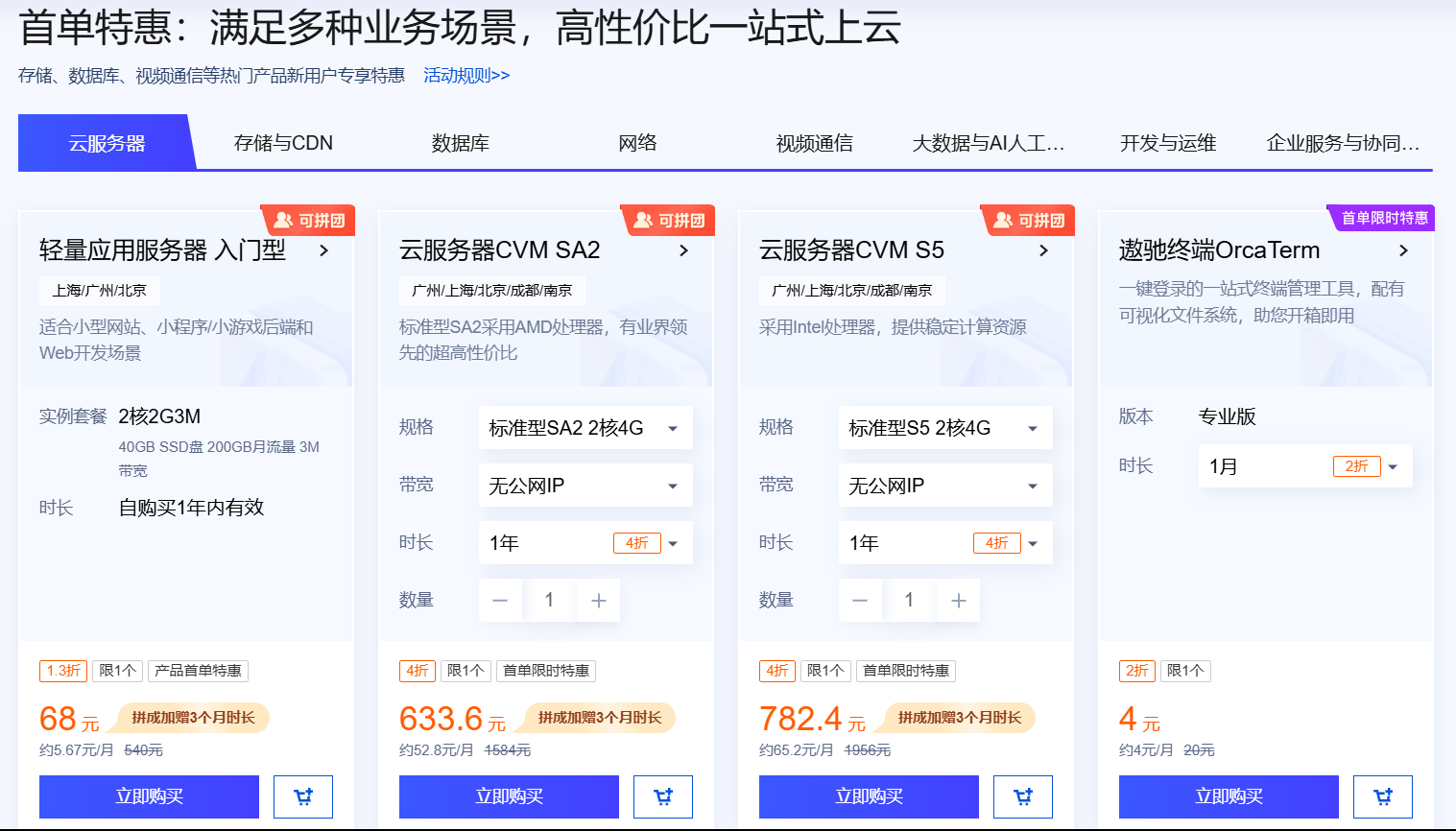Click 立即购买 for 云服务器CVM SA2
1456x831 pixels.
(x=509, y=796)
